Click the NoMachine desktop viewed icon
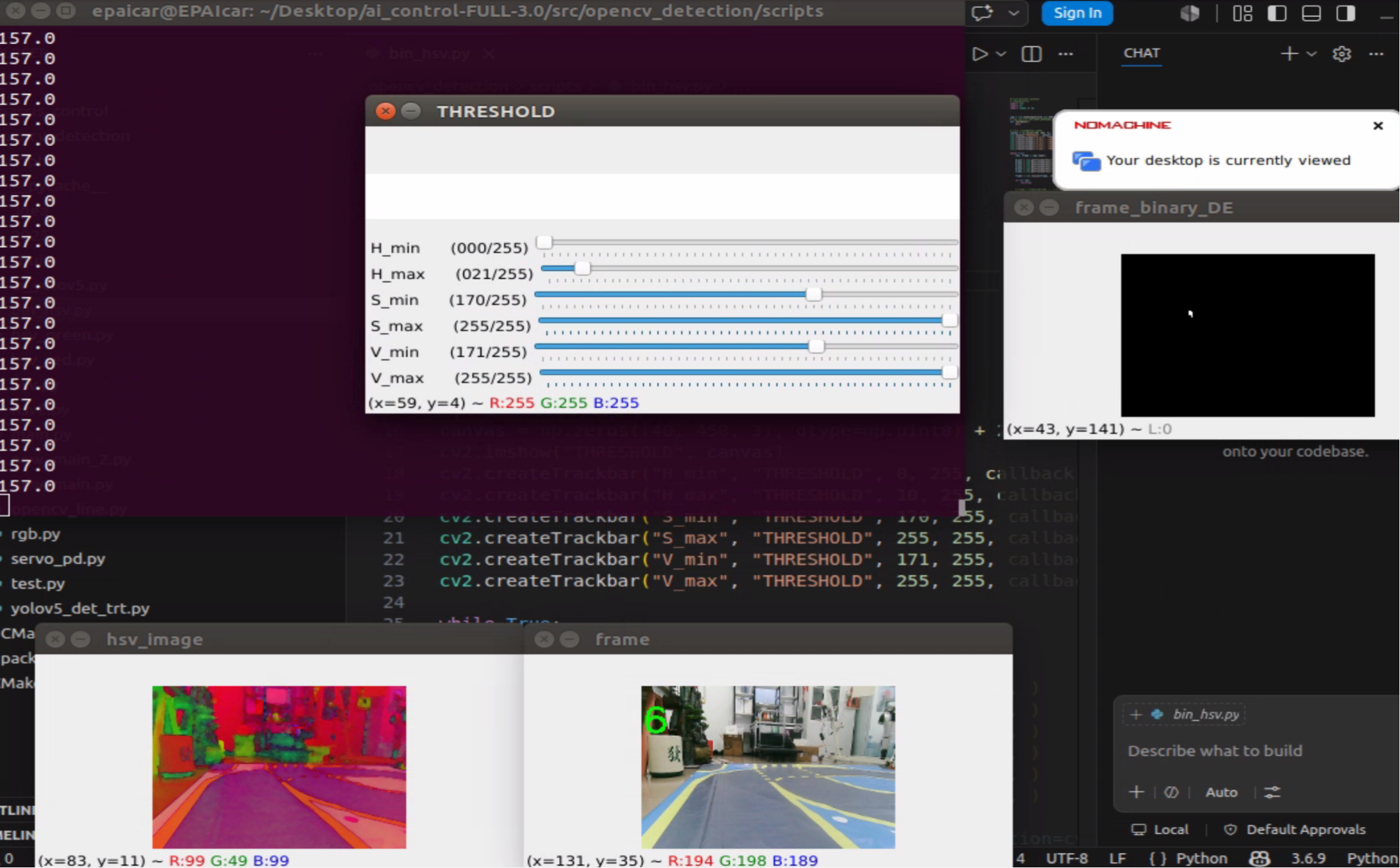Screen dimensions: 1400x868 click(x=1087, y=161)
